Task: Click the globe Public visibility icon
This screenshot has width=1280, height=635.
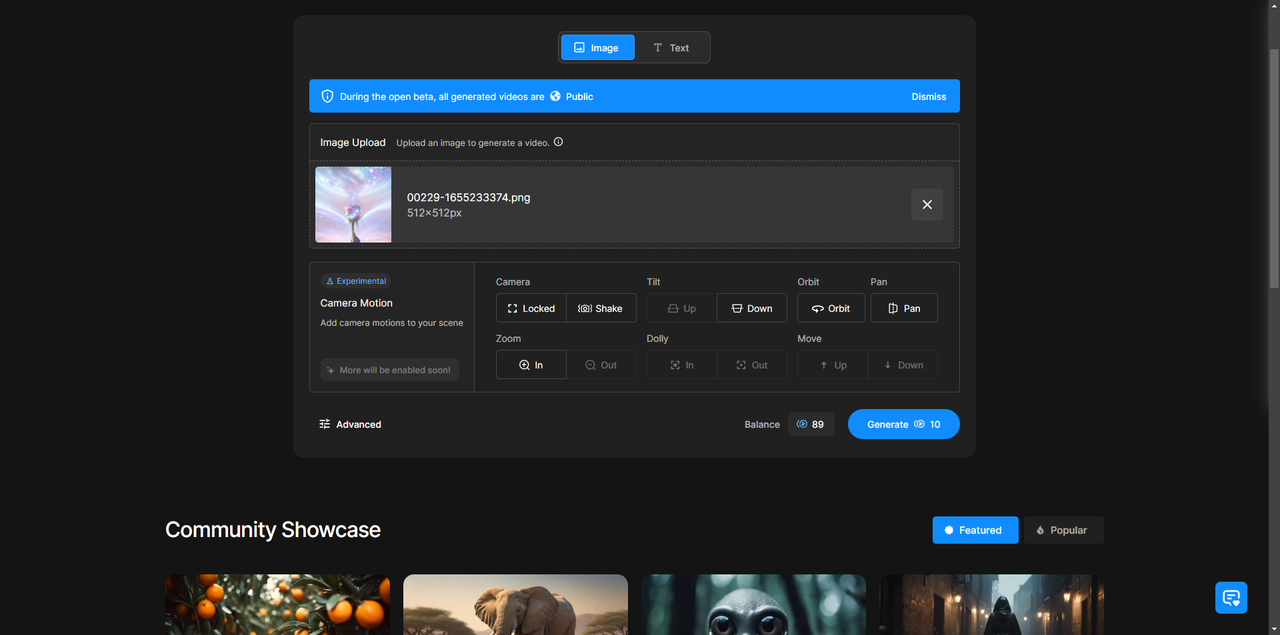Action: click(x=555, y=97)
